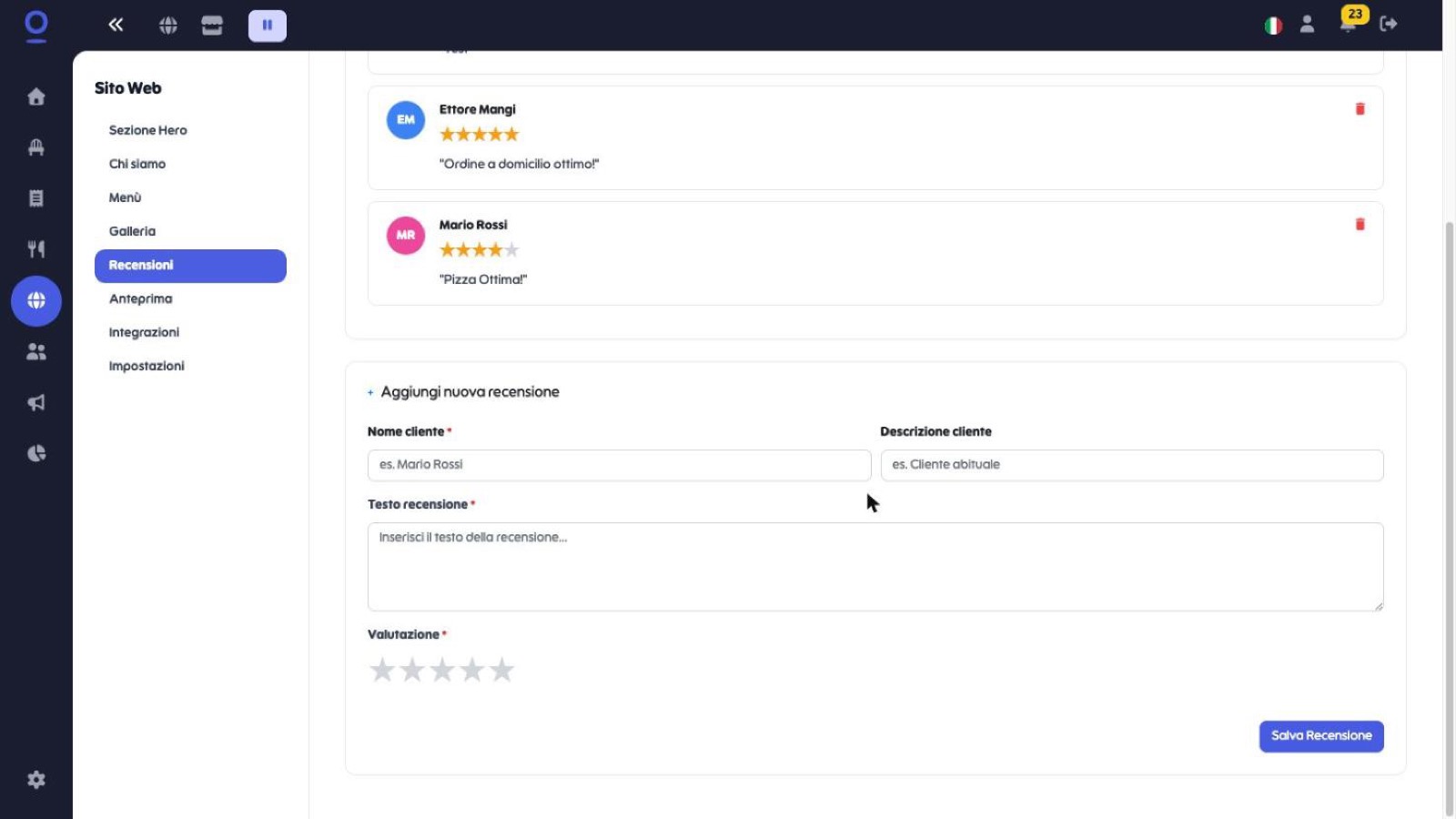Click the MR avatar of Mario Rossi
Image resolution: width=1456 pixels, height=819 pixels.
406,236
